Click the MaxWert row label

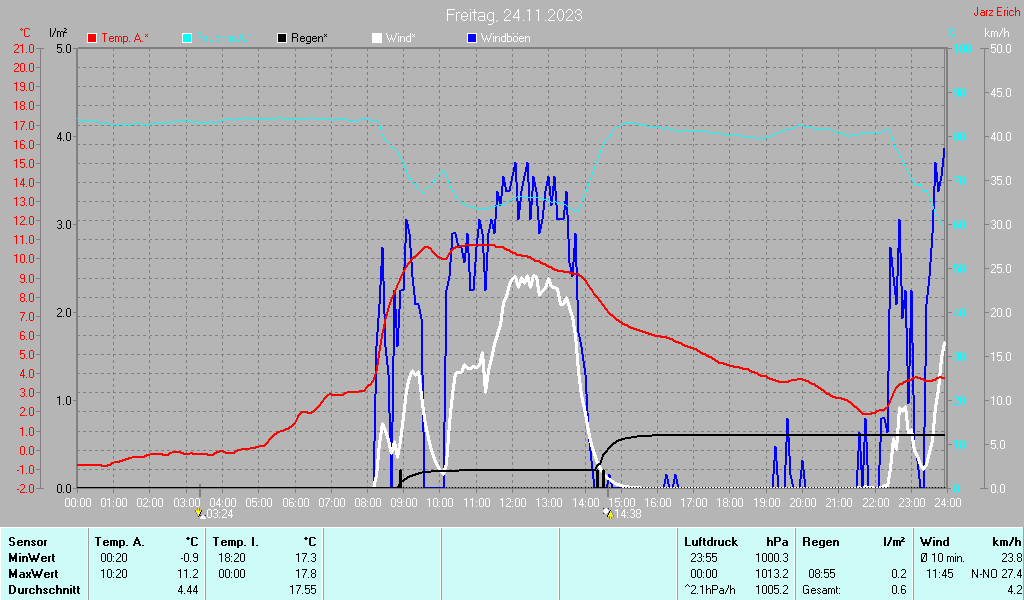(33, 574)
